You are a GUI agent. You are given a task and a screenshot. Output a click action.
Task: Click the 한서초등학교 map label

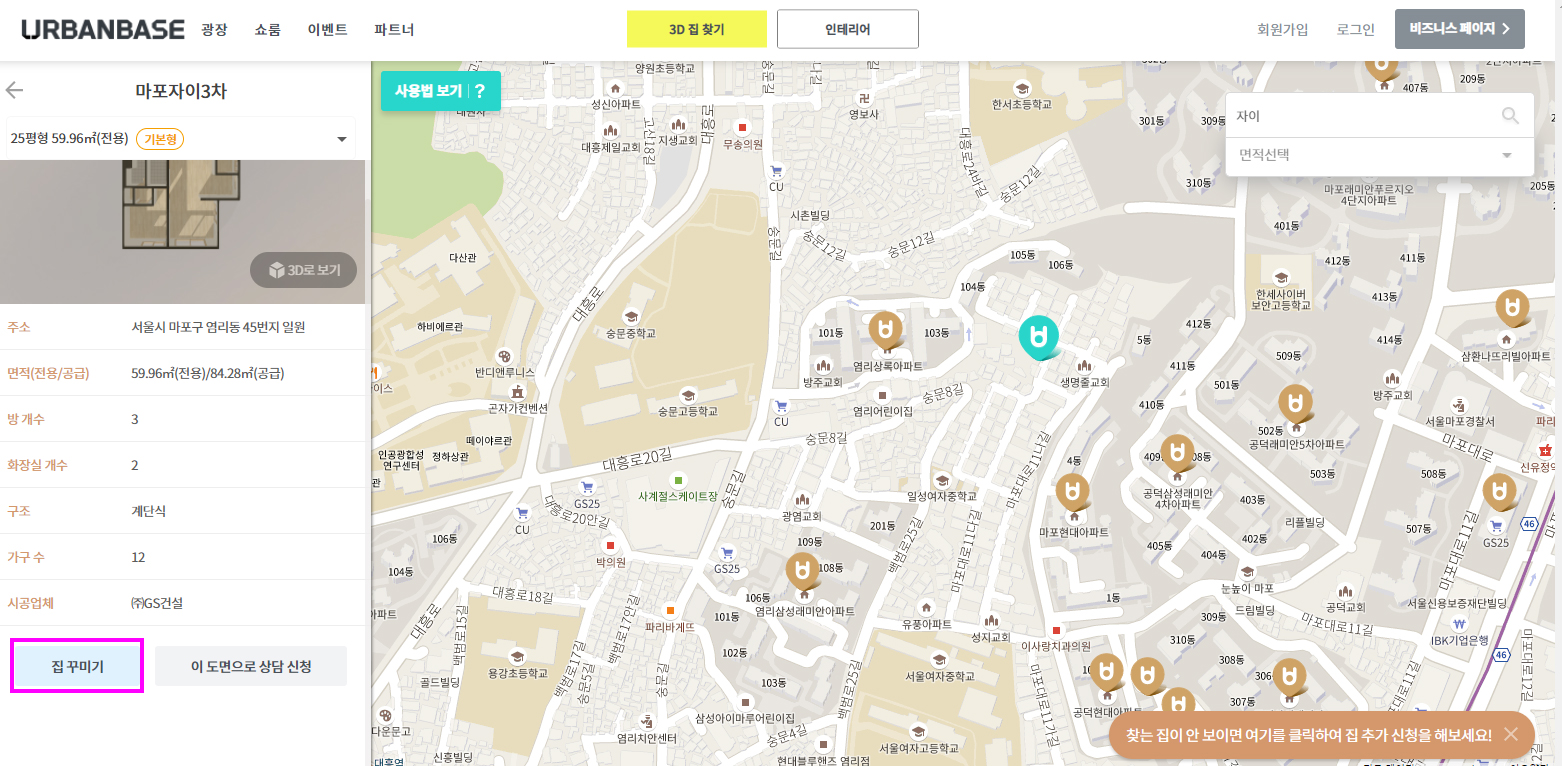point(1022,104)
